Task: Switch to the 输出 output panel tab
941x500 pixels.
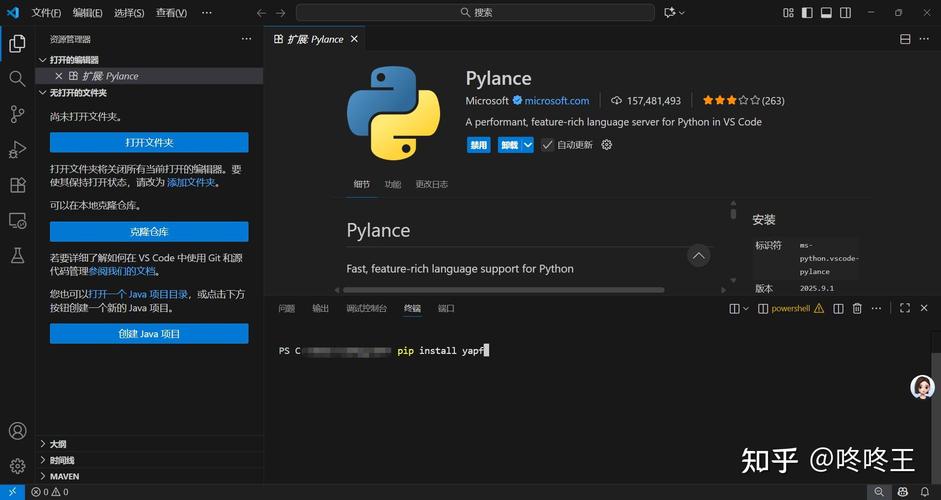Action: coord(320,309)
